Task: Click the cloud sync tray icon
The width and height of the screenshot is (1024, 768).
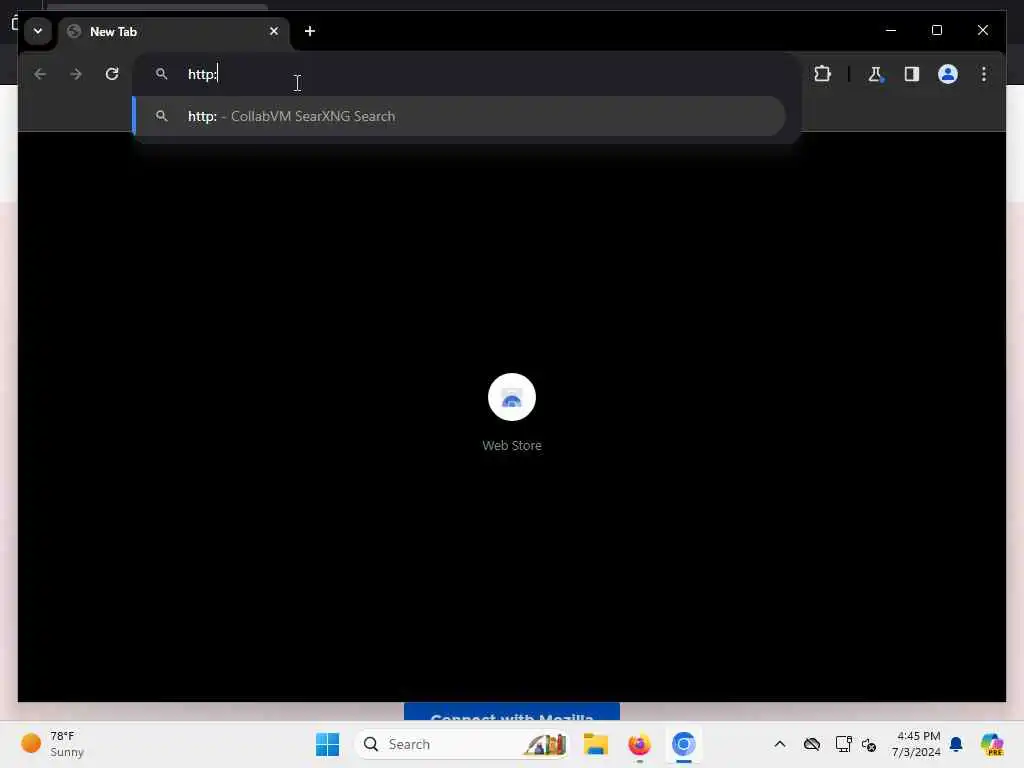Action: (x=812, y=744)
